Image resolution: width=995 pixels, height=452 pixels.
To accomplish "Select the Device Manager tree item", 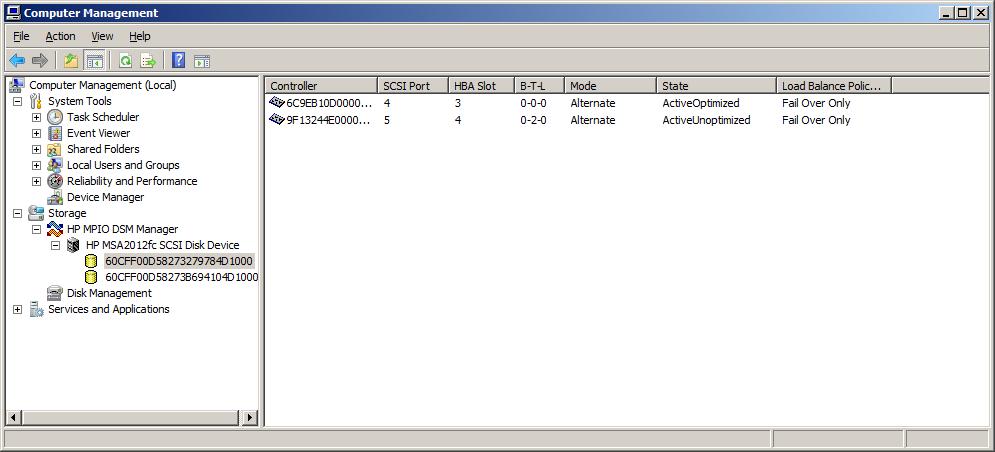I will coord(105,197).
